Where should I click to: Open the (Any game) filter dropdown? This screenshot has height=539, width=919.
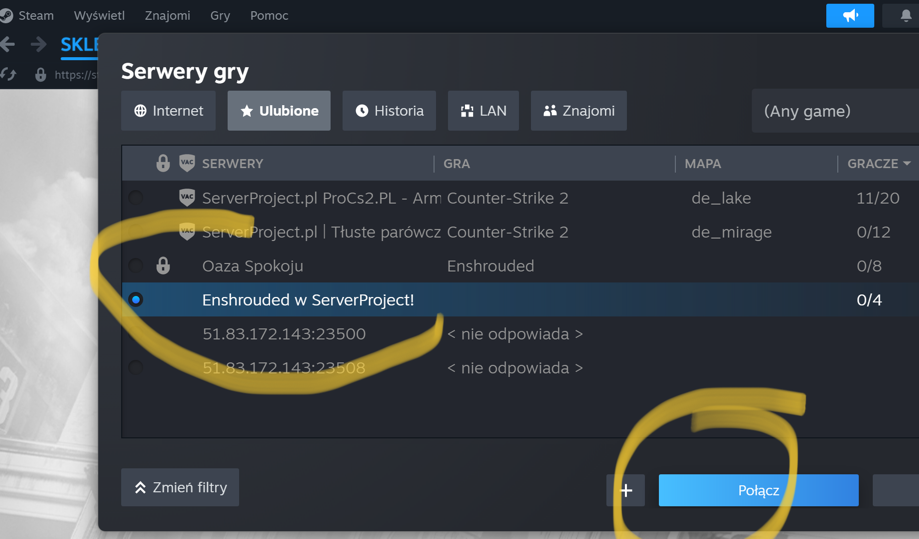click(x=834, y=111)
